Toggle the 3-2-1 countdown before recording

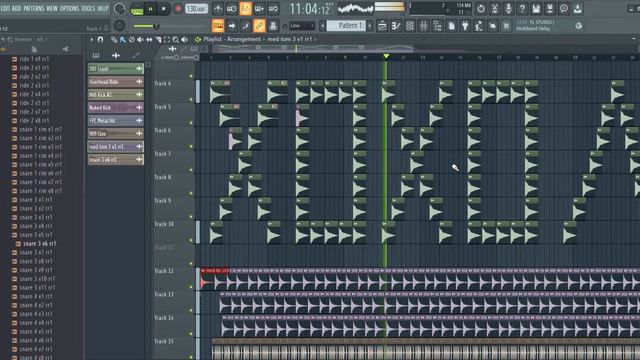(x=245, y=9)
